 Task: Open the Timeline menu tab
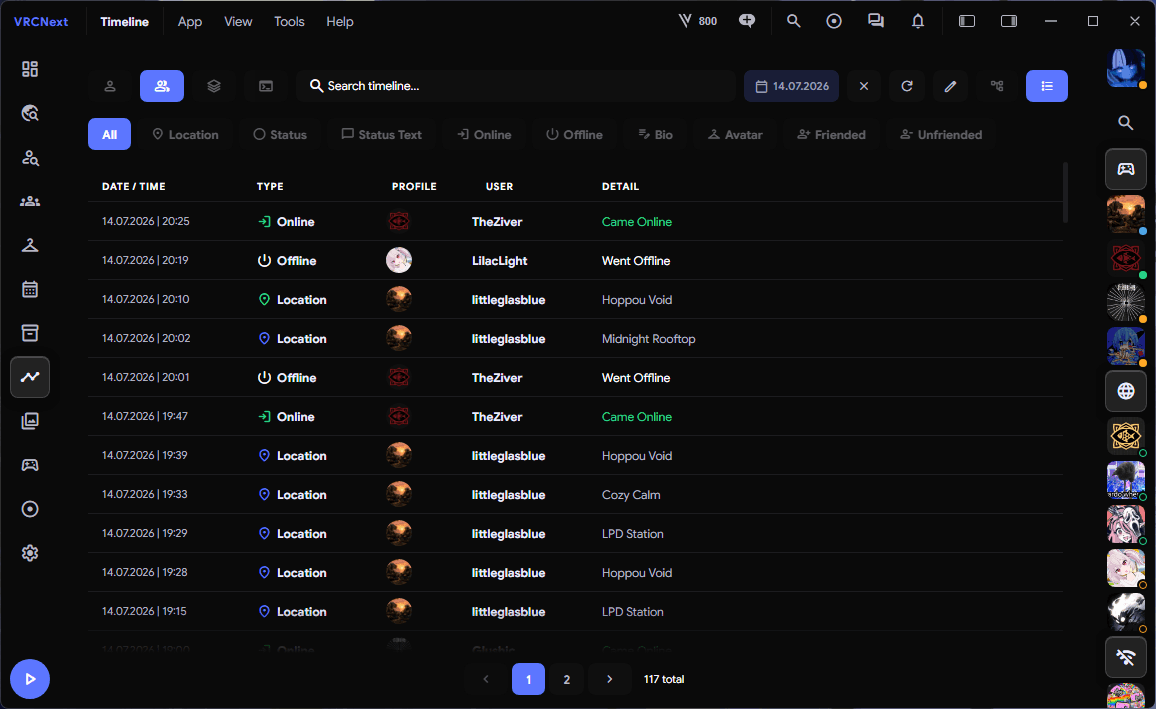tap(125, 21)
